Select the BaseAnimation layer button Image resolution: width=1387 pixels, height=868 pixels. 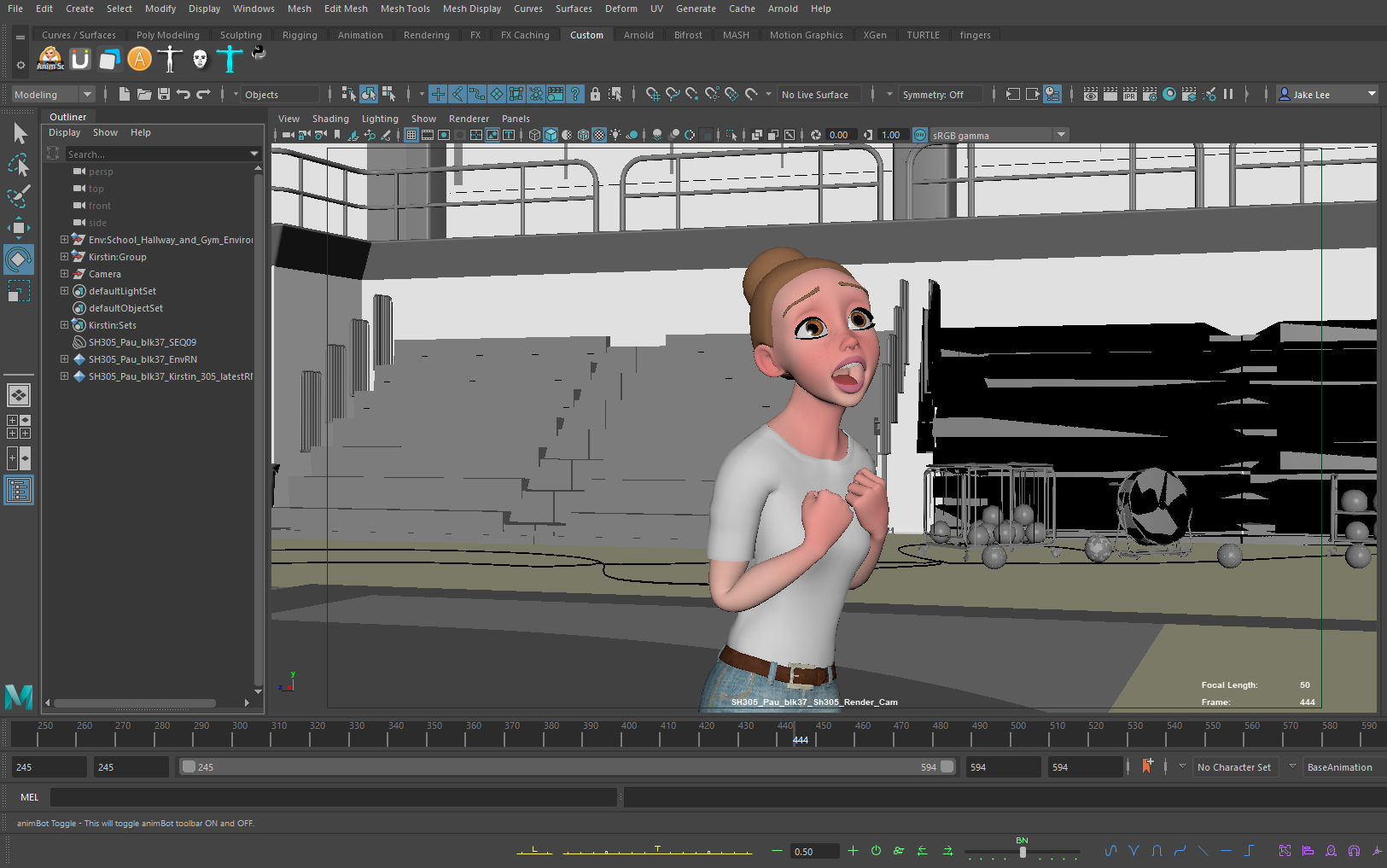pyautogui.click(x=1340, y=766)
